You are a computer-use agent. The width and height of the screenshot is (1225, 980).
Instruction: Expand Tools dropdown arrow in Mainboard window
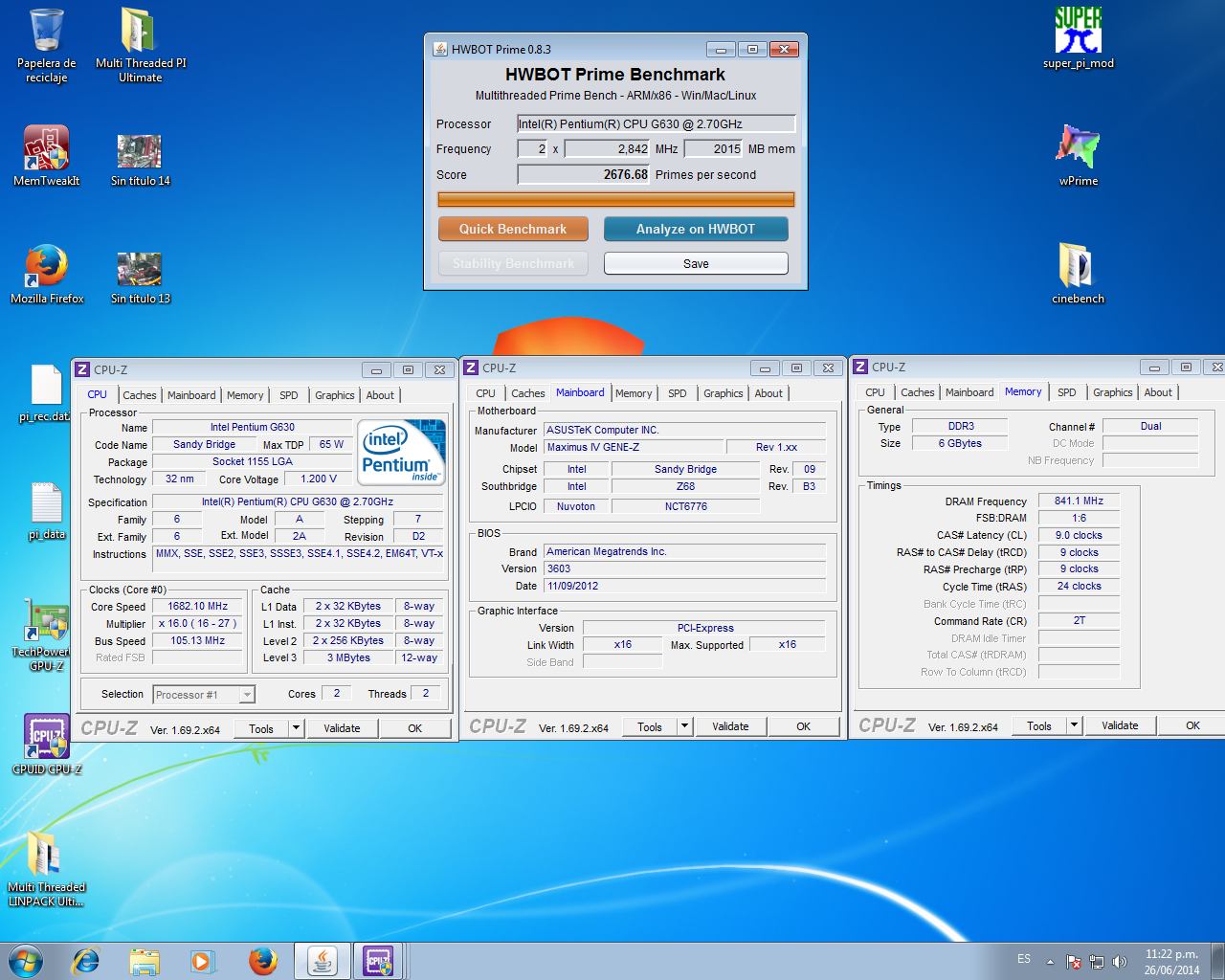[684, 726]
